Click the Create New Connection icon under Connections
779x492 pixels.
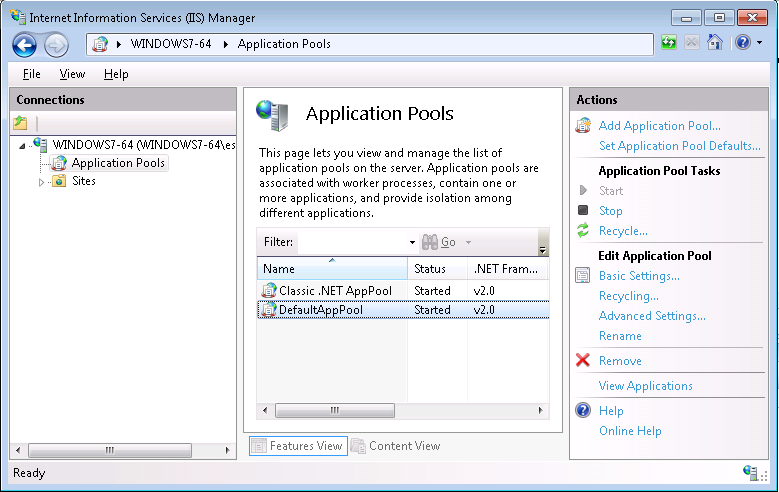(x=20, y=123)
